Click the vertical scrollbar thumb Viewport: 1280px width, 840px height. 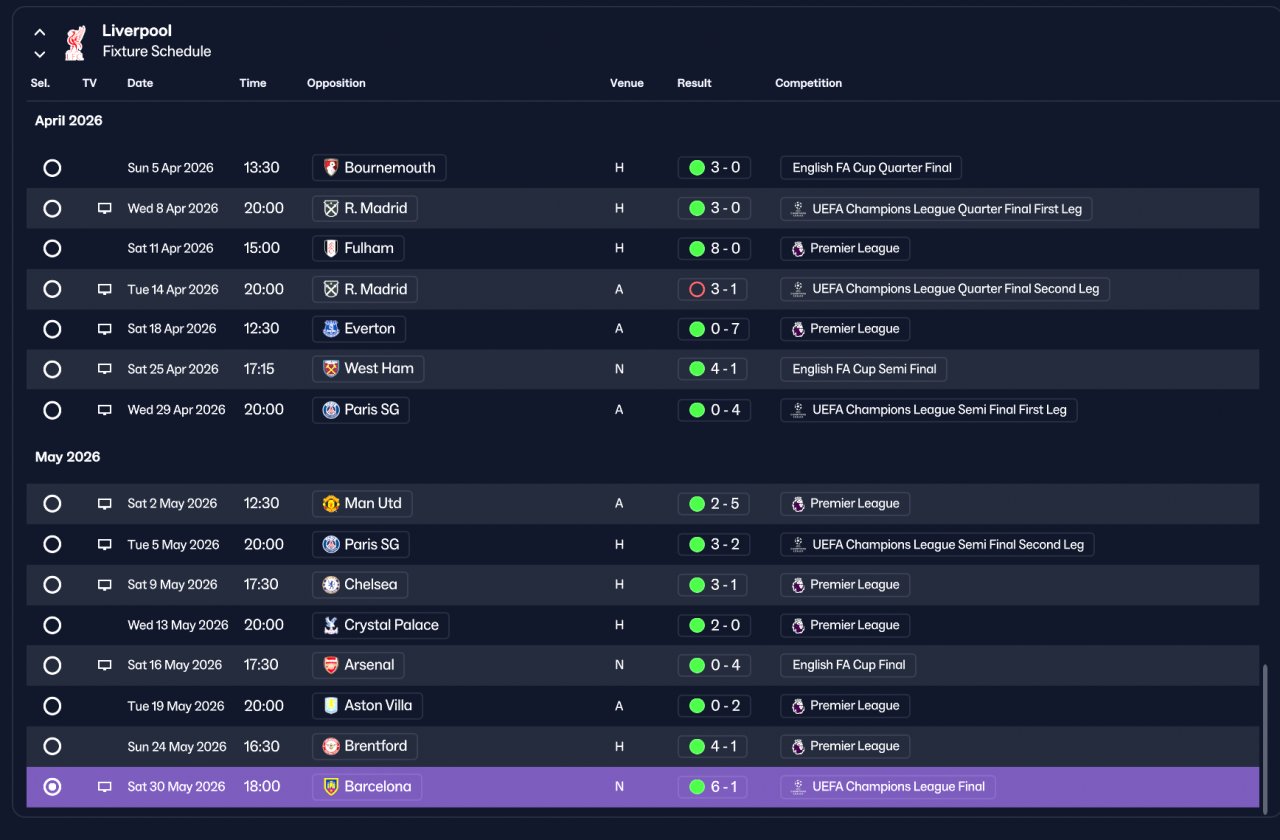[1265, 734]
